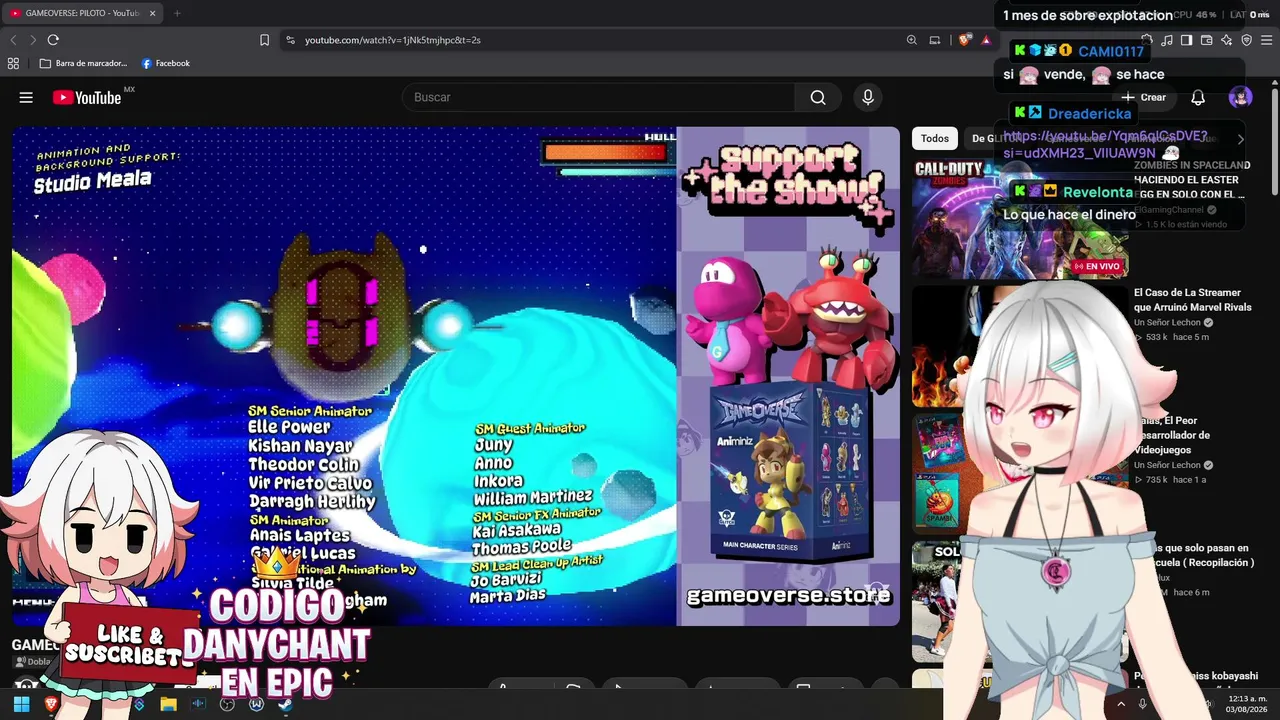Screen dimensions: 1280x720
Task: Open the gameoverse.store link in the video
Action: tap(788, 596)
